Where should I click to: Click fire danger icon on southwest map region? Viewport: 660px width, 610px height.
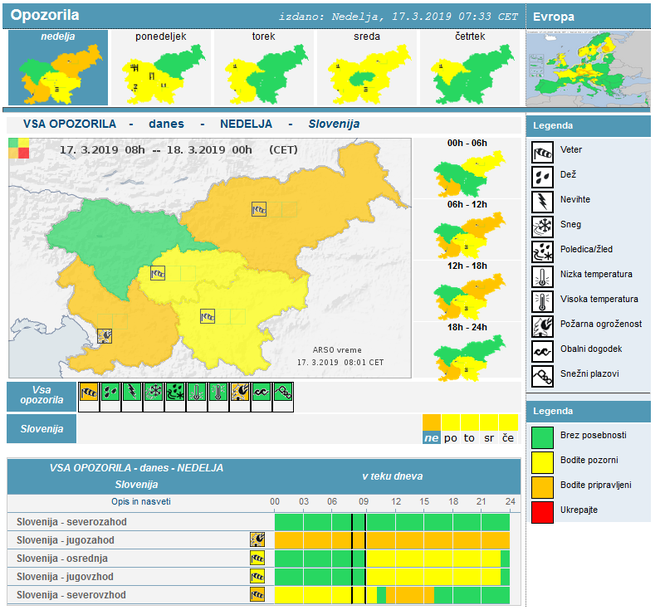pyautogui.click(x=104, y=336)
